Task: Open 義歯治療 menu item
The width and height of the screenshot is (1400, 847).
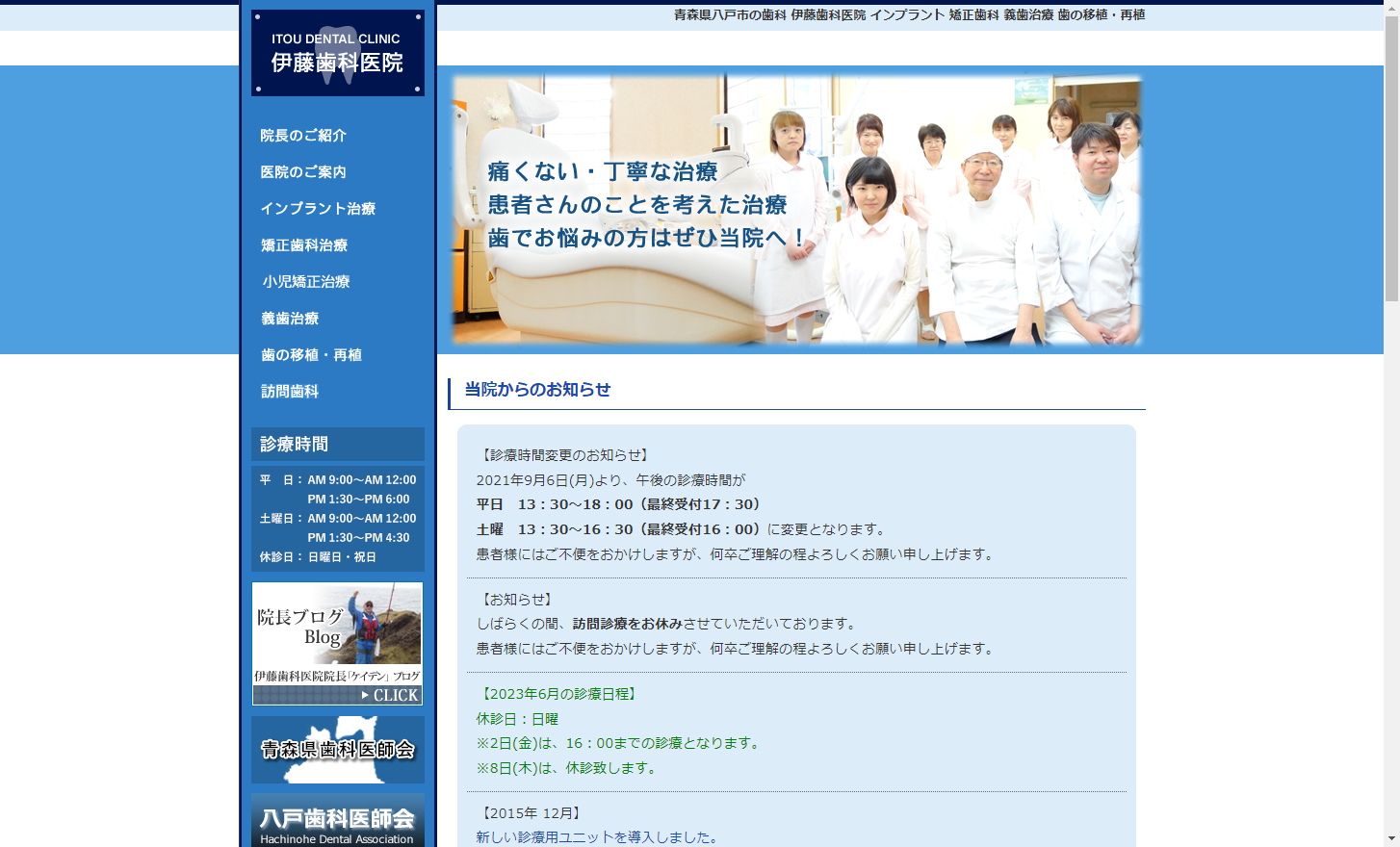Action: tap(290, 319)
